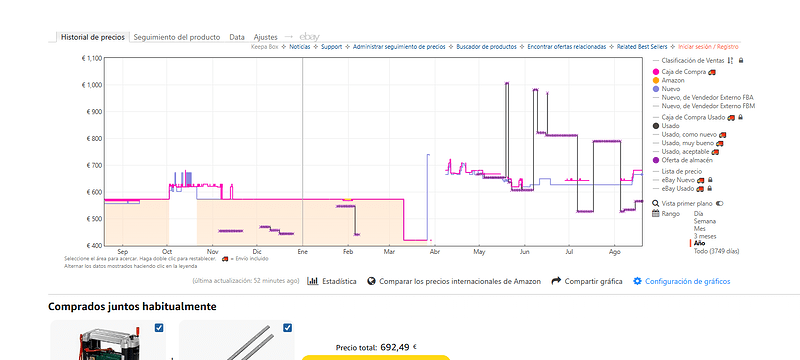The width and height of the screenshot is (800, 360).
Task: Click the purple Oferta de almacén dot
Action: point(656,160)
